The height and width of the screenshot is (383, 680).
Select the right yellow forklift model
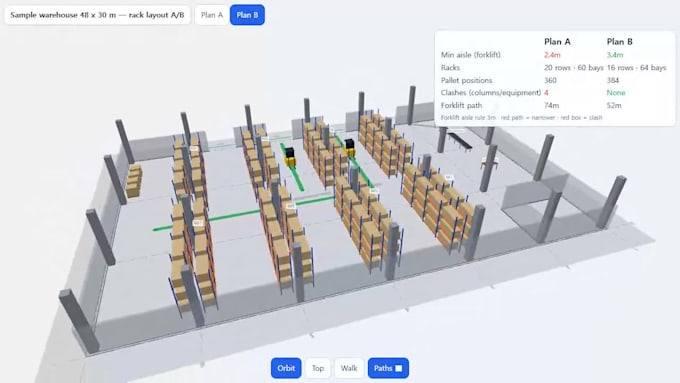click(350, 148)
